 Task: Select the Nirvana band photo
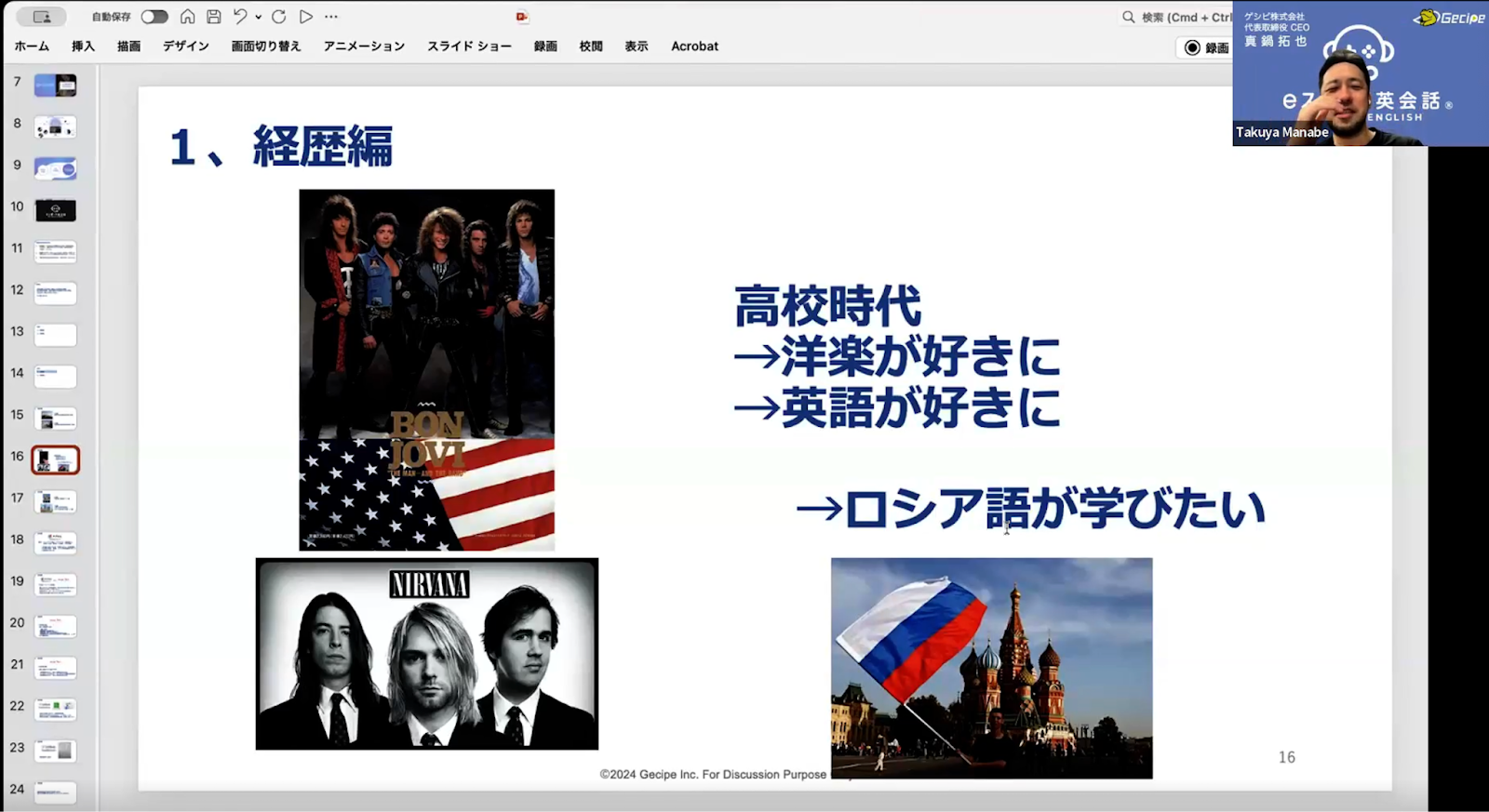coord(427,654)
